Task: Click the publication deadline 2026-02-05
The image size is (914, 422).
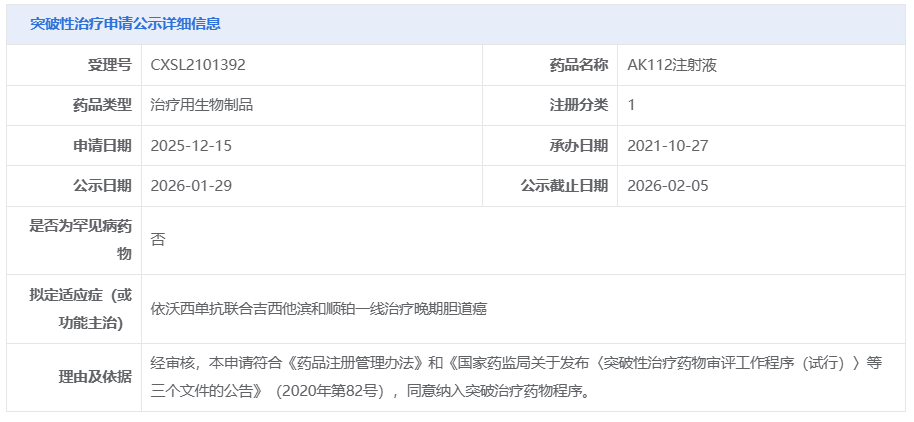Action: tap(668, 186)
